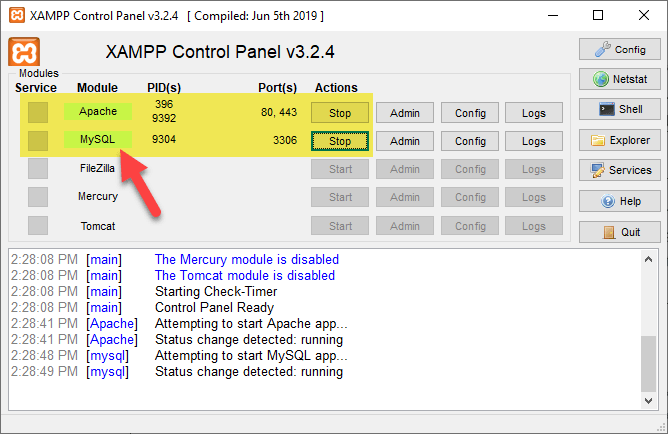Toggle the FileZilla service checkbox
This screenshot has height=434, width=668.
38,169
